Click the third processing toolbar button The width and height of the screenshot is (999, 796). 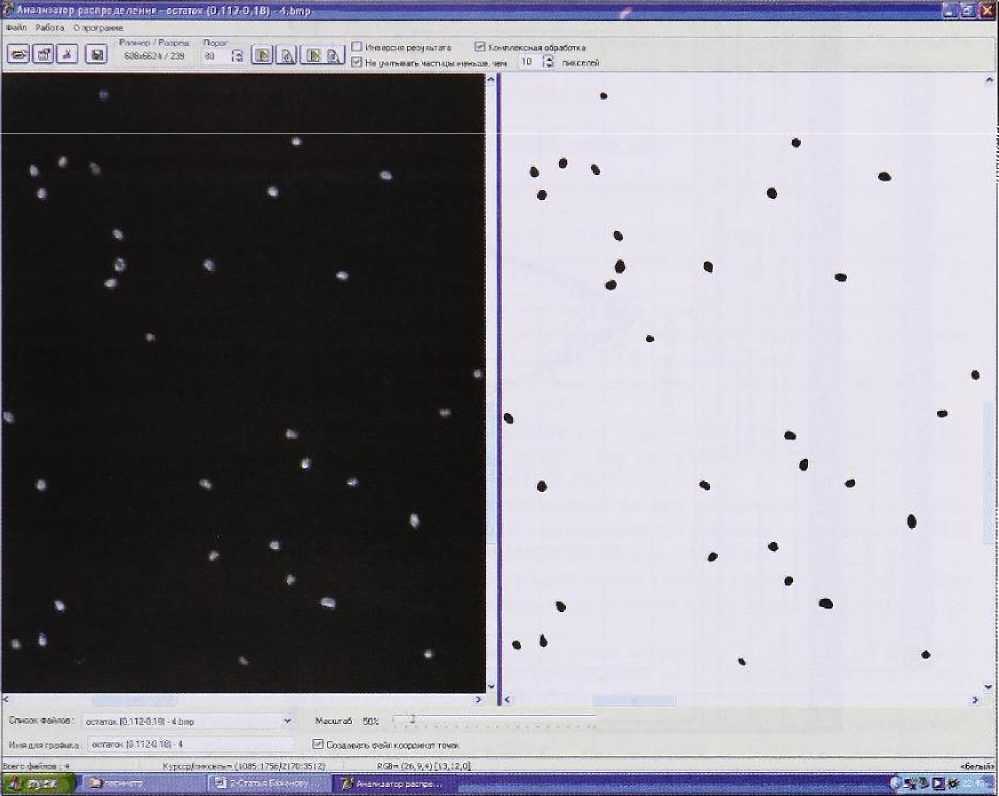pos(312,55)
